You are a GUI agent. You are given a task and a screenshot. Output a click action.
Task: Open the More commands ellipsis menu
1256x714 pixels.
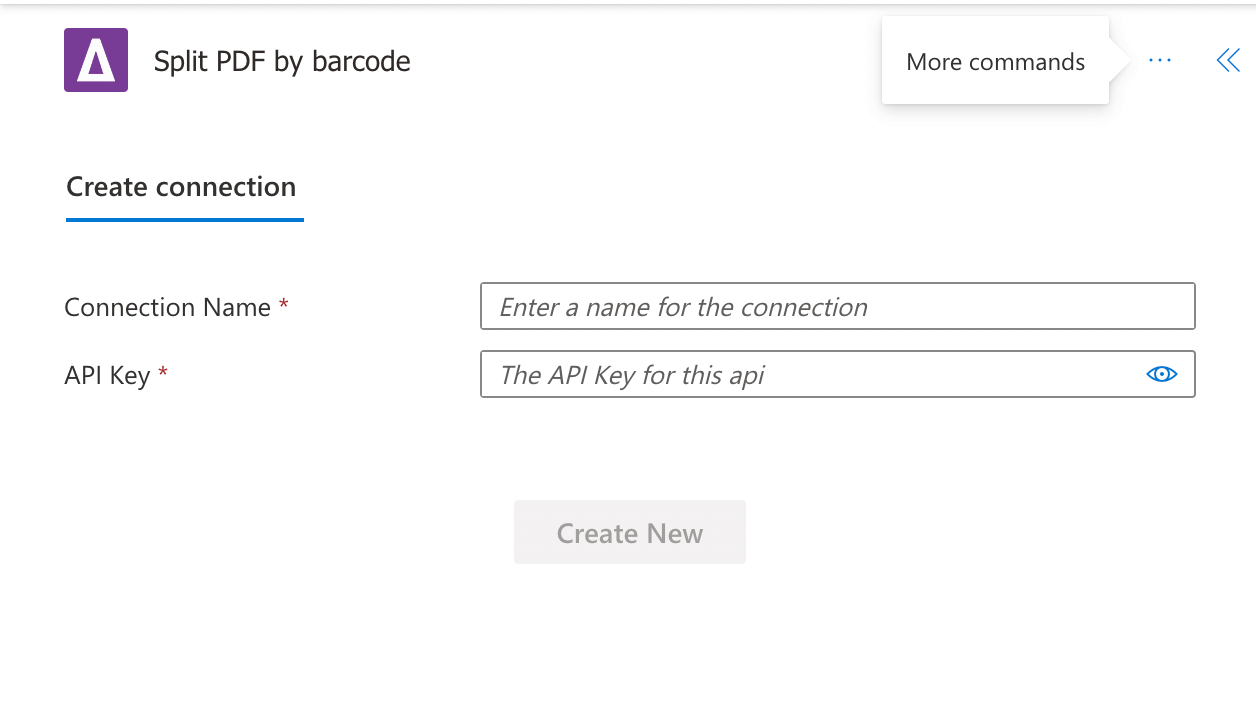click(1159, 61)
